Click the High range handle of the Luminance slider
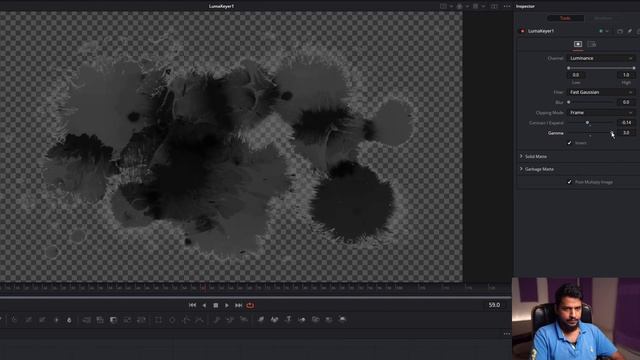Viewport: 640px width, 360px height. [634, 68]
